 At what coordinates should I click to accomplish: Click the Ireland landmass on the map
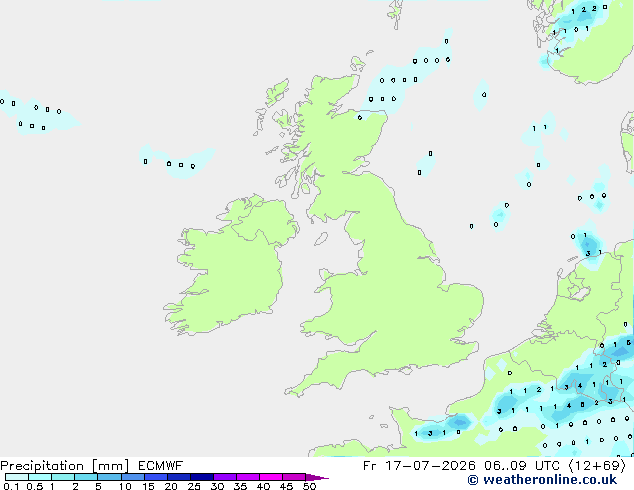235,267
